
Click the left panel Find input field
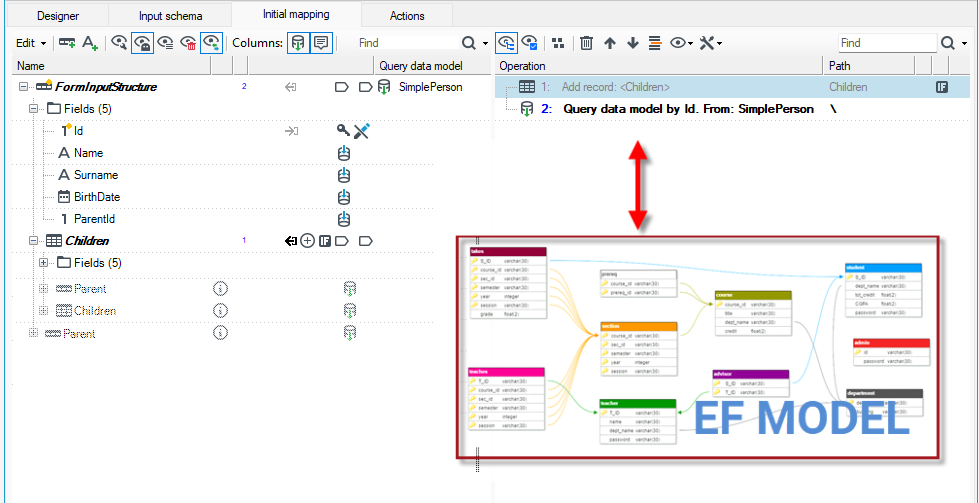(x=408, y=43)
